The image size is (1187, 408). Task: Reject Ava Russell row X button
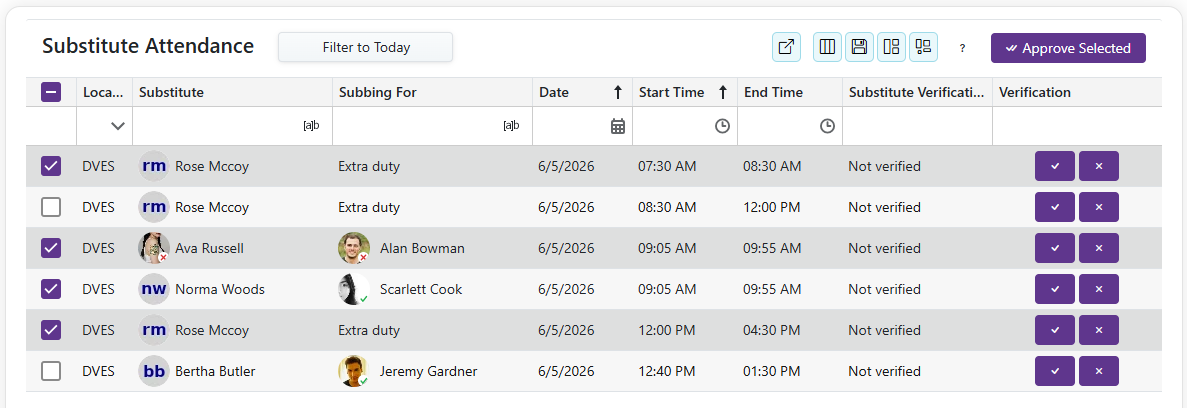(1098, 248)
